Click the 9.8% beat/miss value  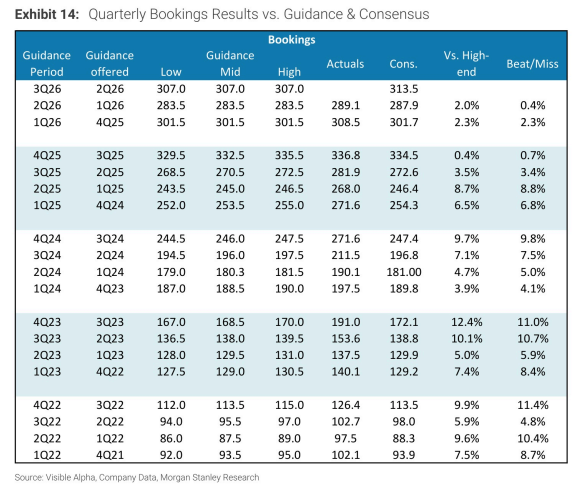click(533, 239)
